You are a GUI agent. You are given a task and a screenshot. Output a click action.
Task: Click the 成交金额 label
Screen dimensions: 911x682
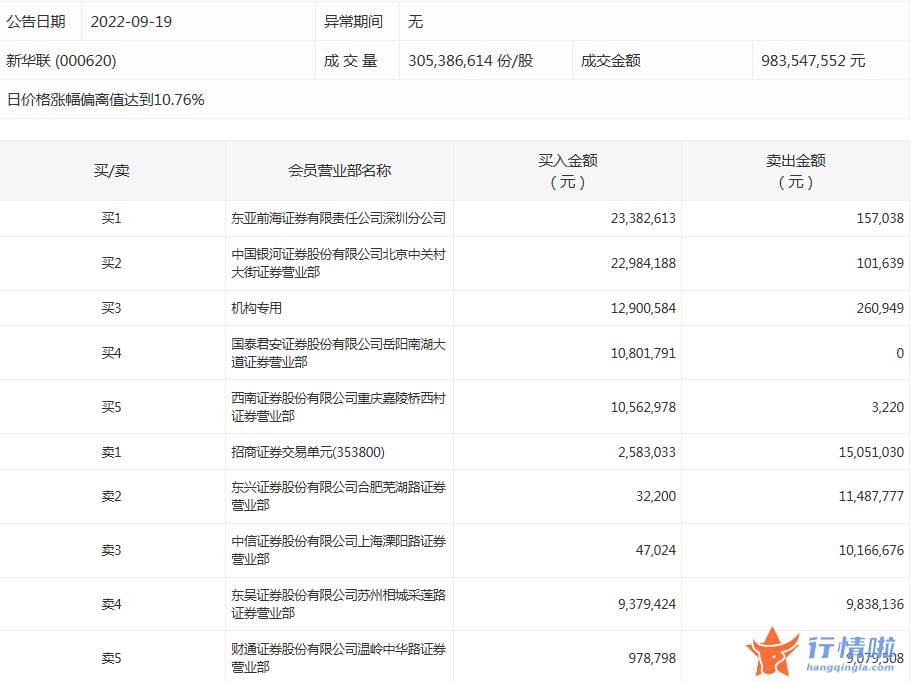pos(611,60)
